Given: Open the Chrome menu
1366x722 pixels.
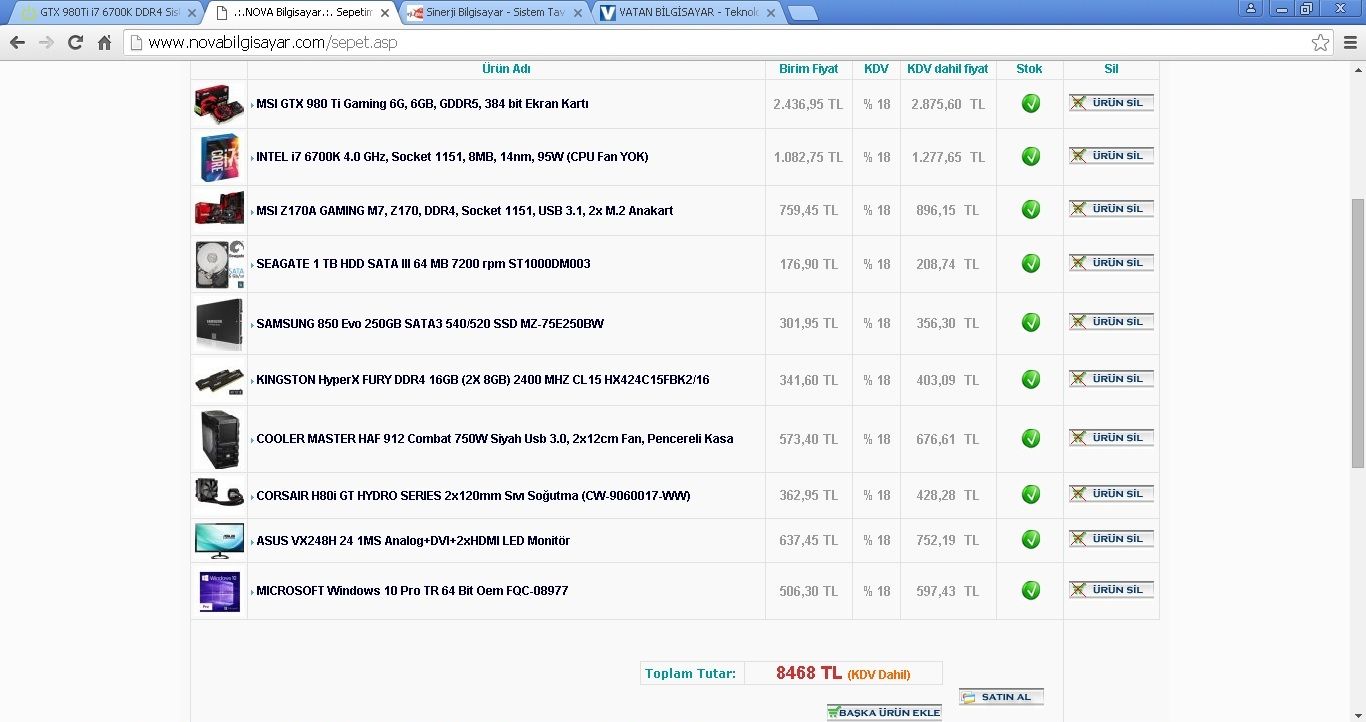Looking at the screenshot, I should [x=1350, y=43].
